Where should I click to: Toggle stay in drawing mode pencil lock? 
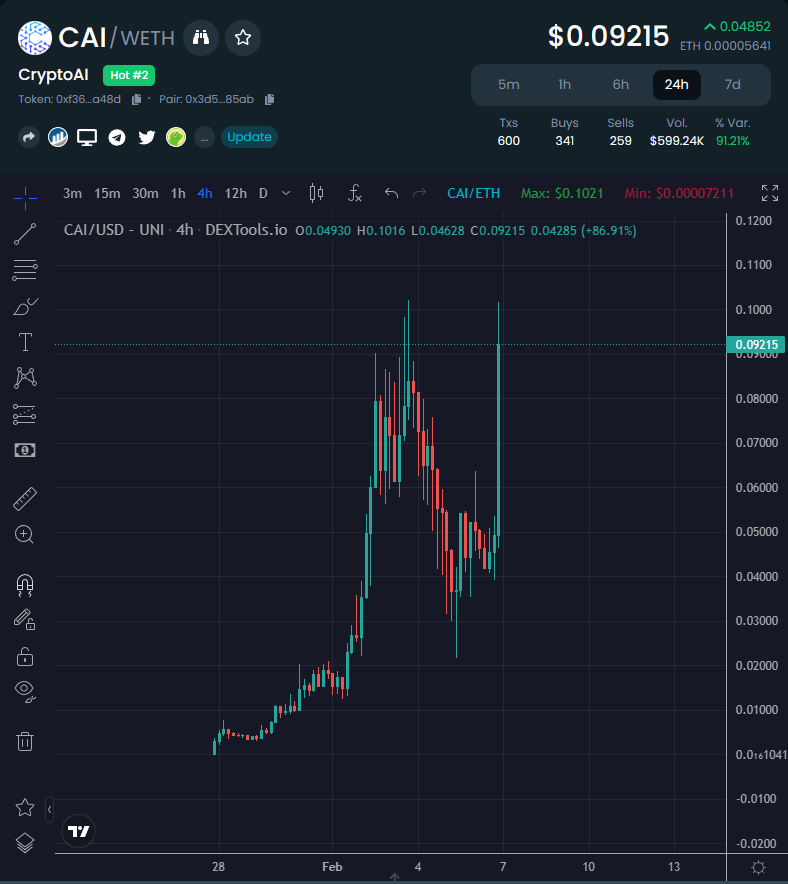coord(25,620)
